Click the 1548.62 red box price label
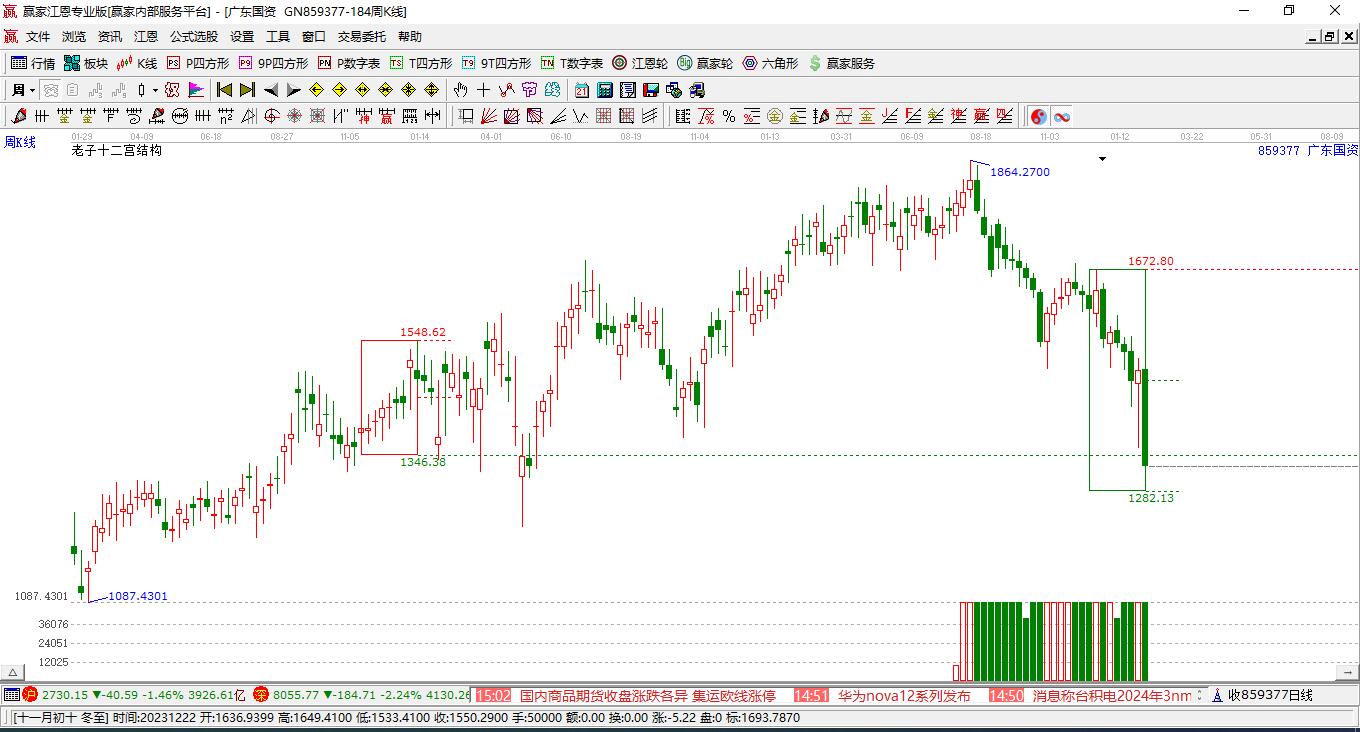The image size is (1360, 732). pyautogui.click(x=423, y=332)
